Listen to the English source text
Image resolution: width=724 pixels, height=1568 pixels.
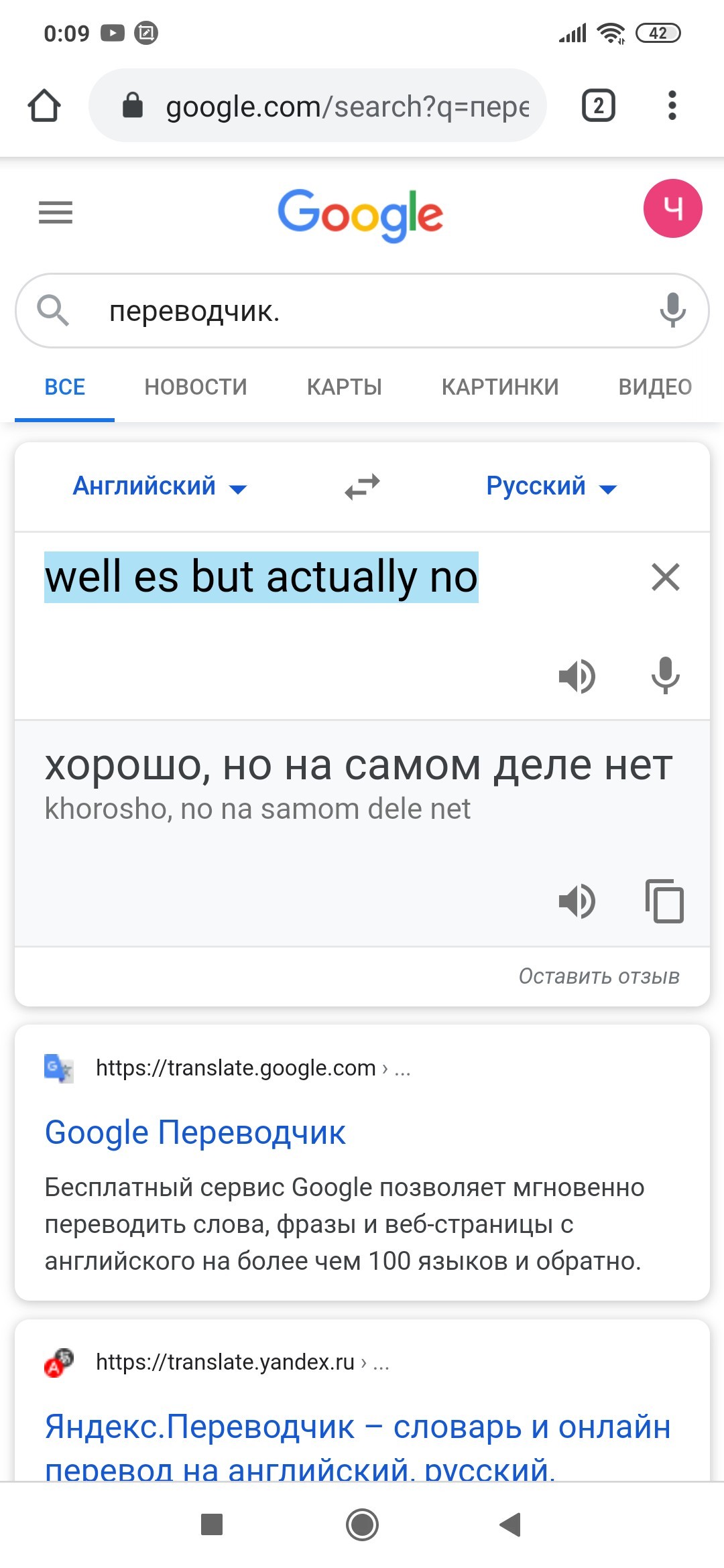tap(577, 675)
